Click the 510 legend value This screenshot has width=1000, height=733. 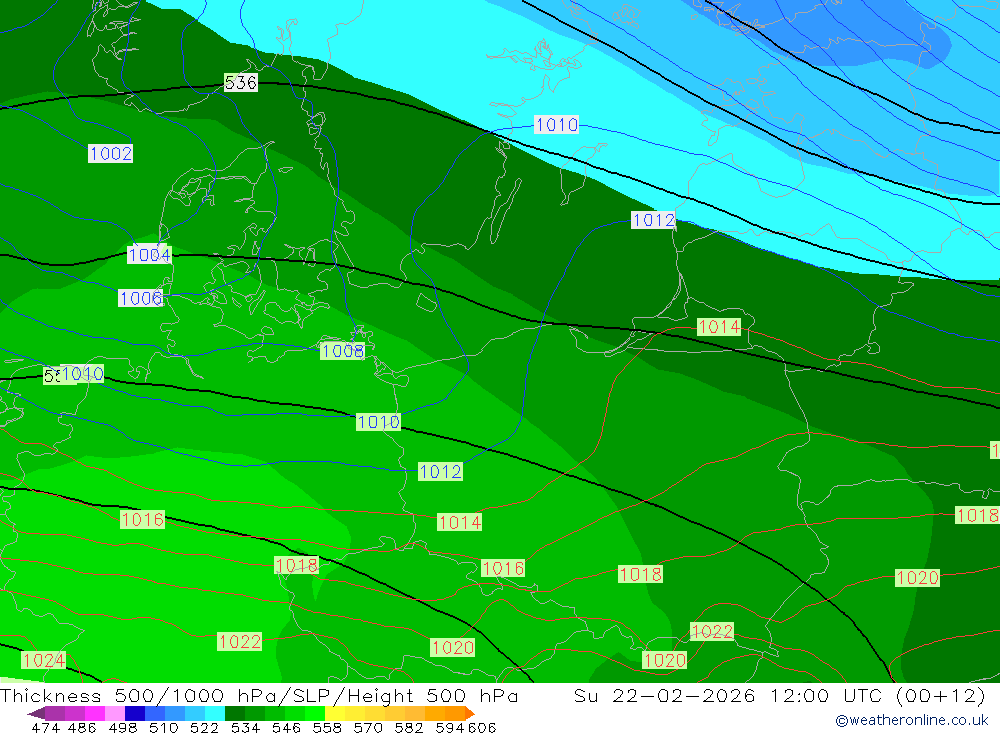(164, 728)
